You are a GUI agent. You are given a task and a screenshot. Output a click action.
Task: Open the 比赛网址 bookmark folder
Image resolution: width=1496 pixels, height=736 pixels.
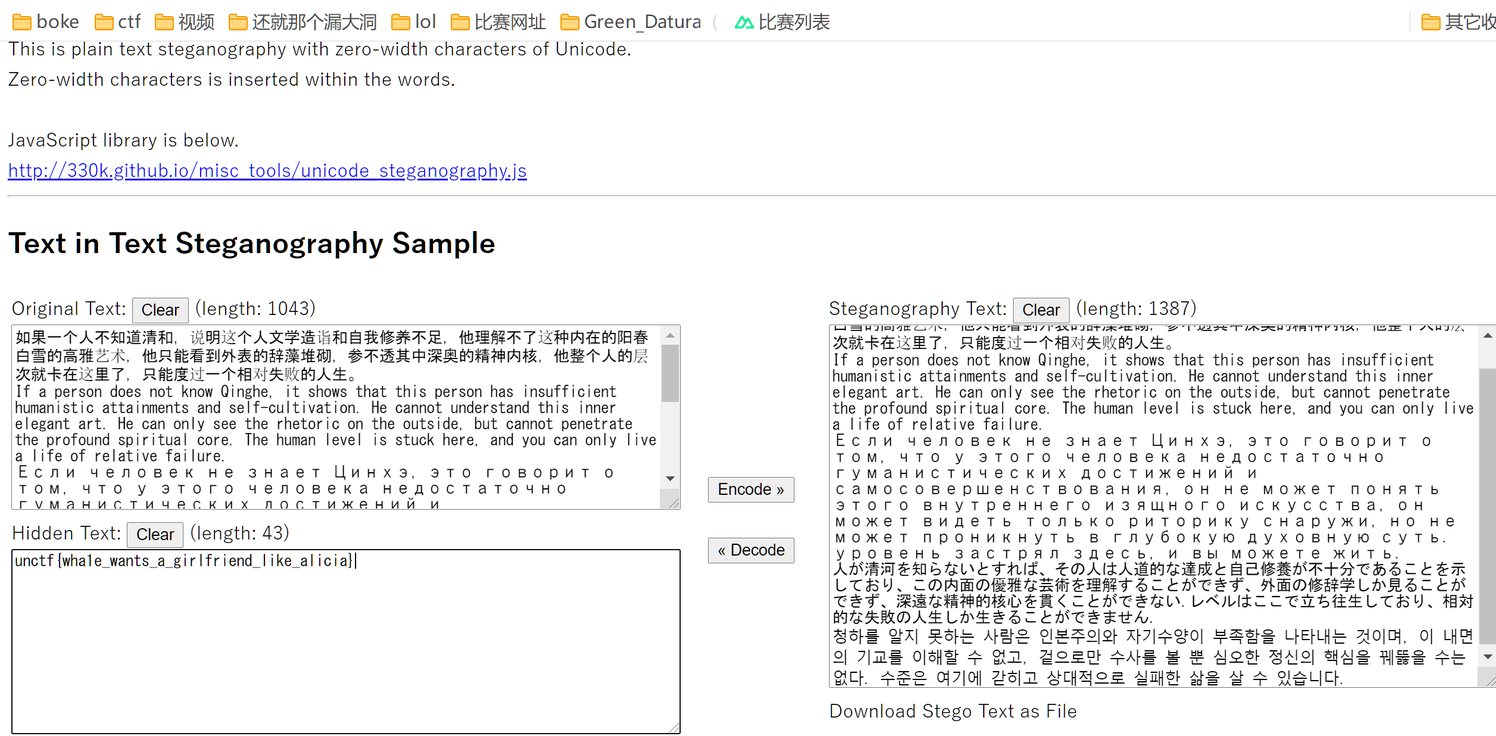pyautogui.click(x=498, y=21)
